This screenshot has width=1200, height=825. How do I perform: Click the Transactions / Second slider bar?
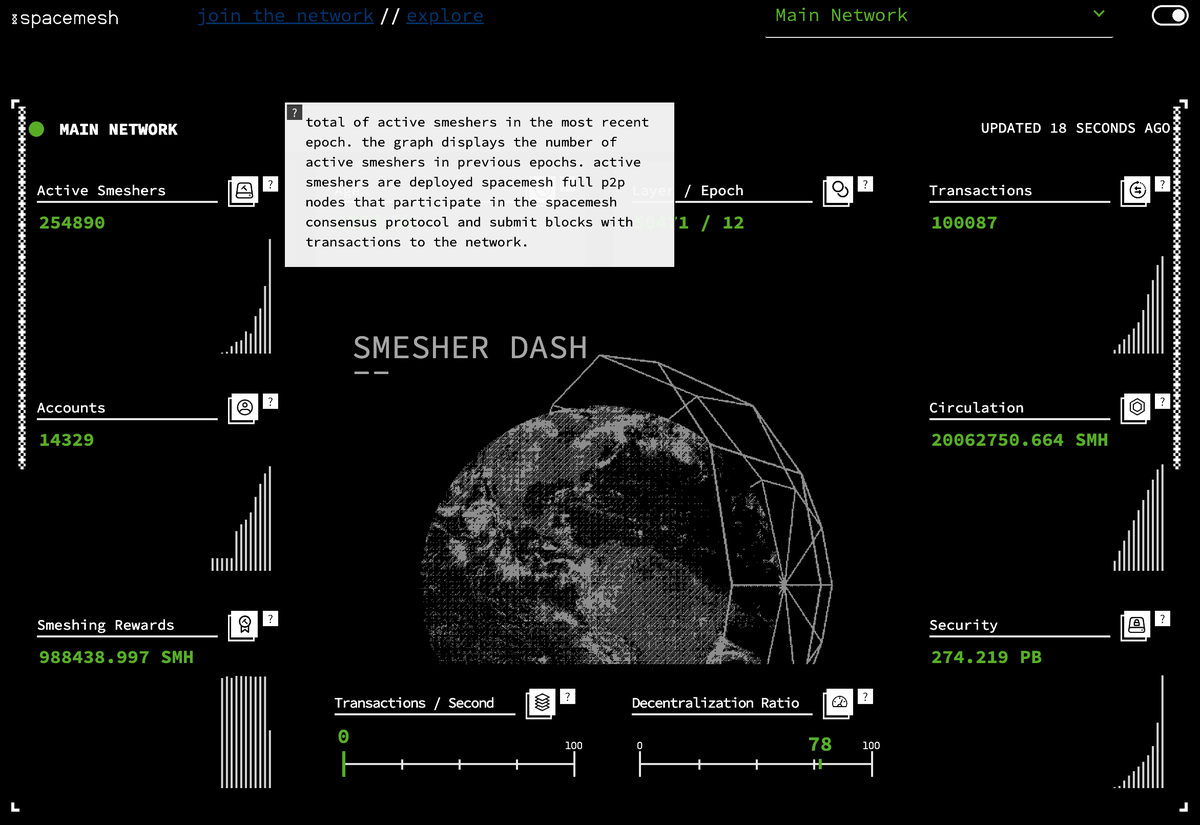(x=459, y=764)
